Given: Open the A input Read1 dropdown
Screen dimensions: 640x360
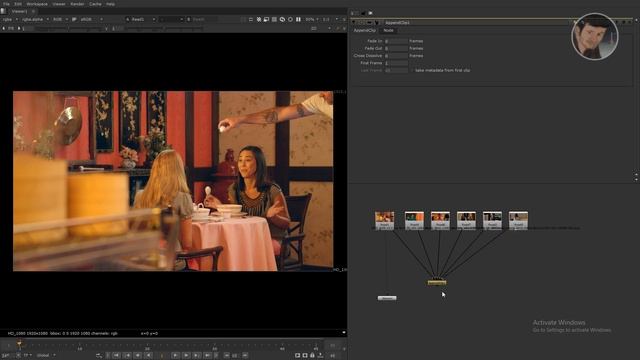Looking at the screenshot, I should pyautogui.click(x=140, y=19).
